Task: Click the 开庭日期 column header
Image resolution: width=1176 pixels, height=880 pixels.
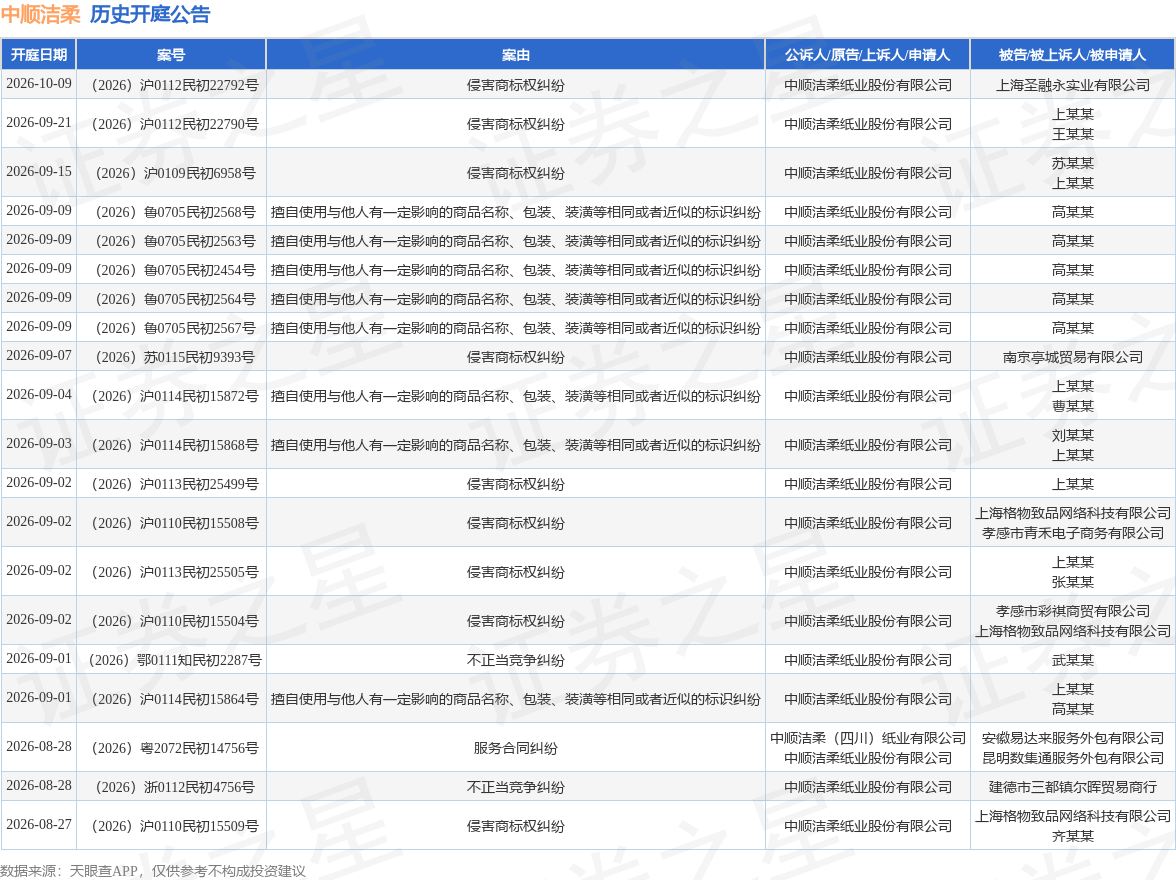Action: [38, 55]
